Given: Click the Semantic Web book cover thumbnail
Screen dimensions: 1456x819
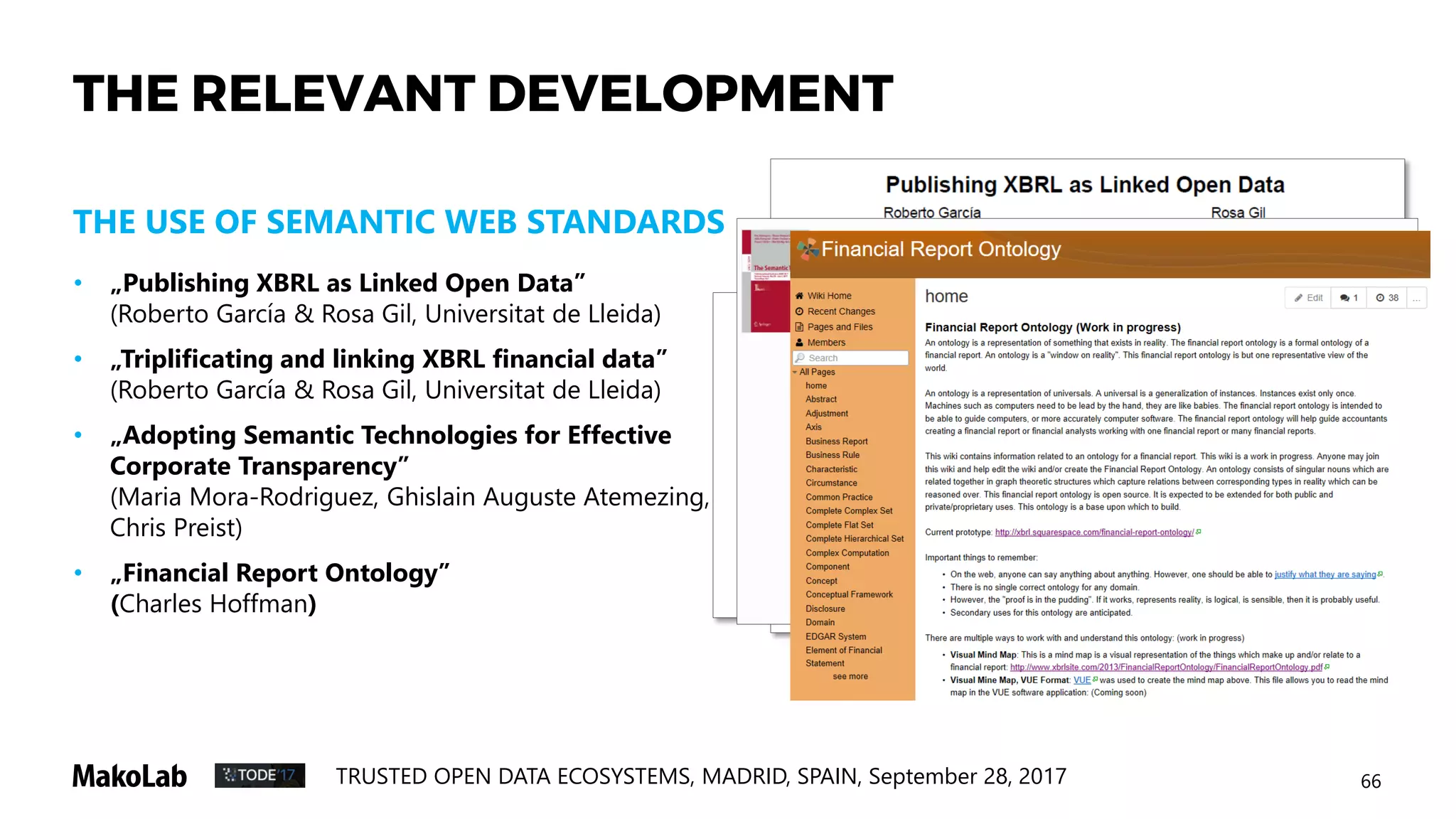Looking at the screenshot, I should click(766, 281).
